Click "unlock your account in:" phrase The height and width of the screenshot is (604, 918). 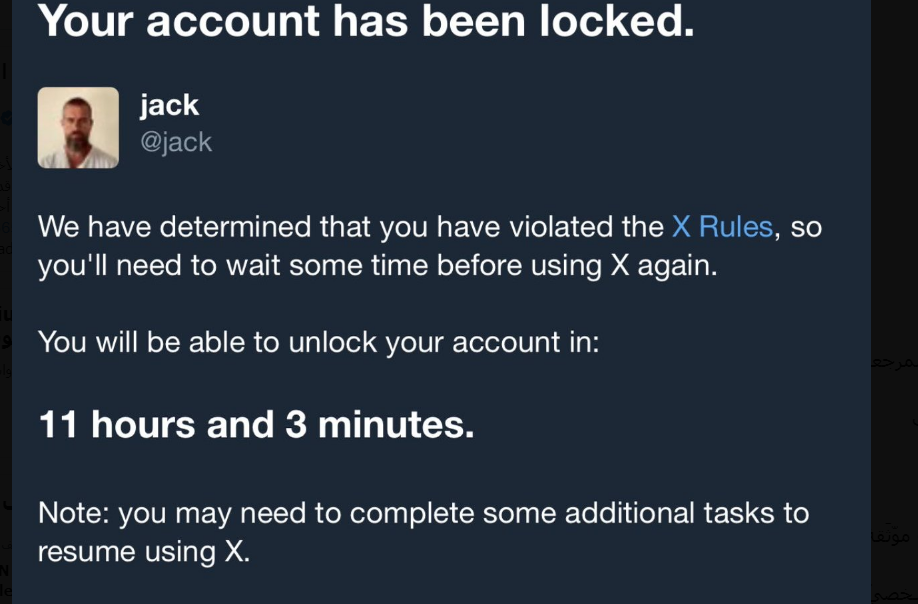(444, 342)
